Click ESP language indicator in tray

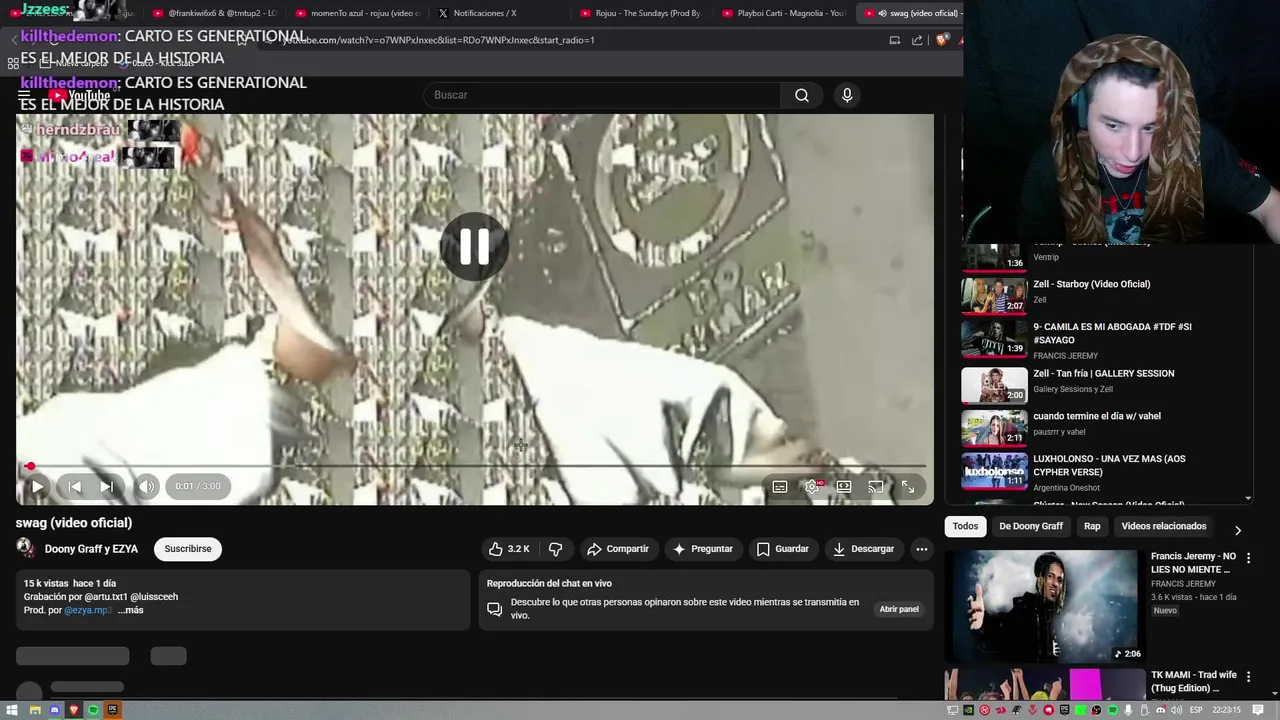pos(1196,710)
